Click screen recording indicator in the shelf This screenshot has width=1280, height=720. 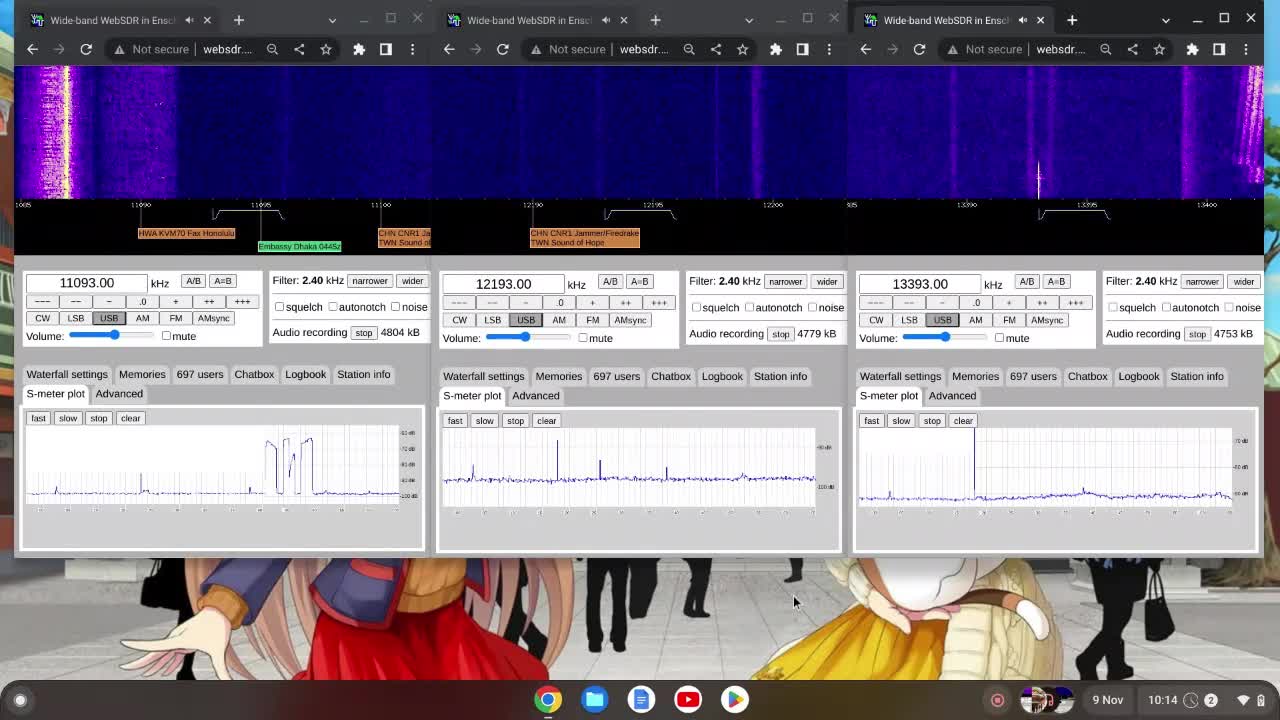click(997, 700)
